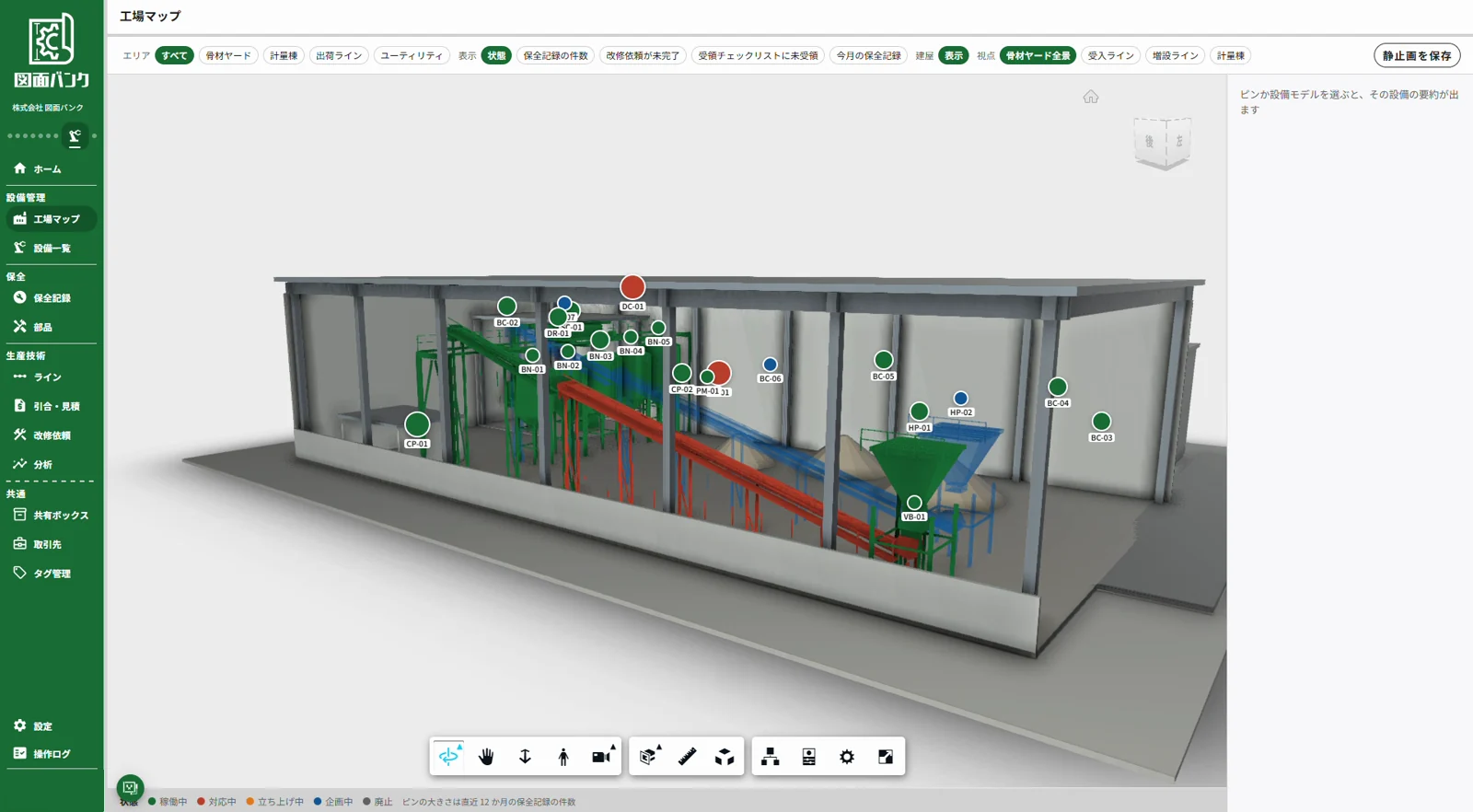Select the VB-01 pin on hopper
The image size is (1473, 812).
[x=914, y=503]
